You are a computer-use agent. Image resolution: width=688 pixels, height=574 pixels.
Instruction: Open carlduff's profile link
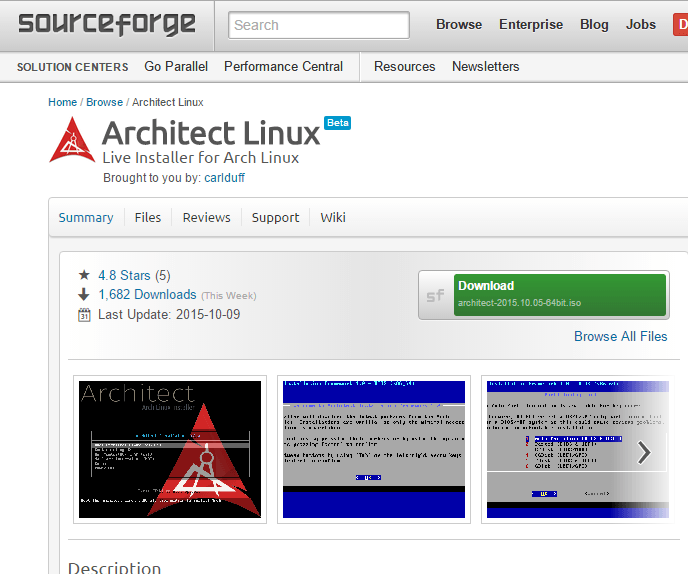[x=224, y=178]
